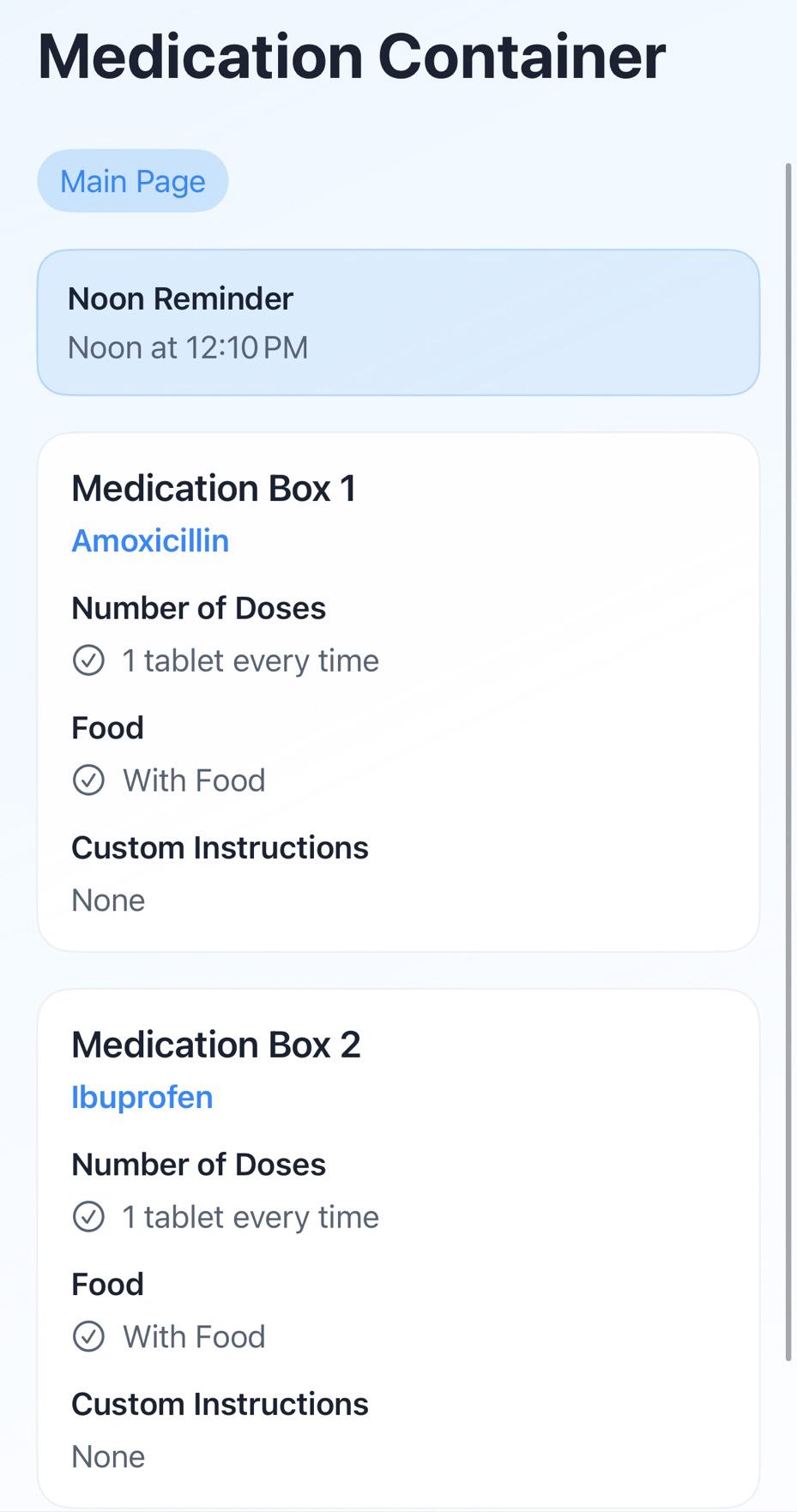Click the Medication Container page title

click(x=352, y=57)
